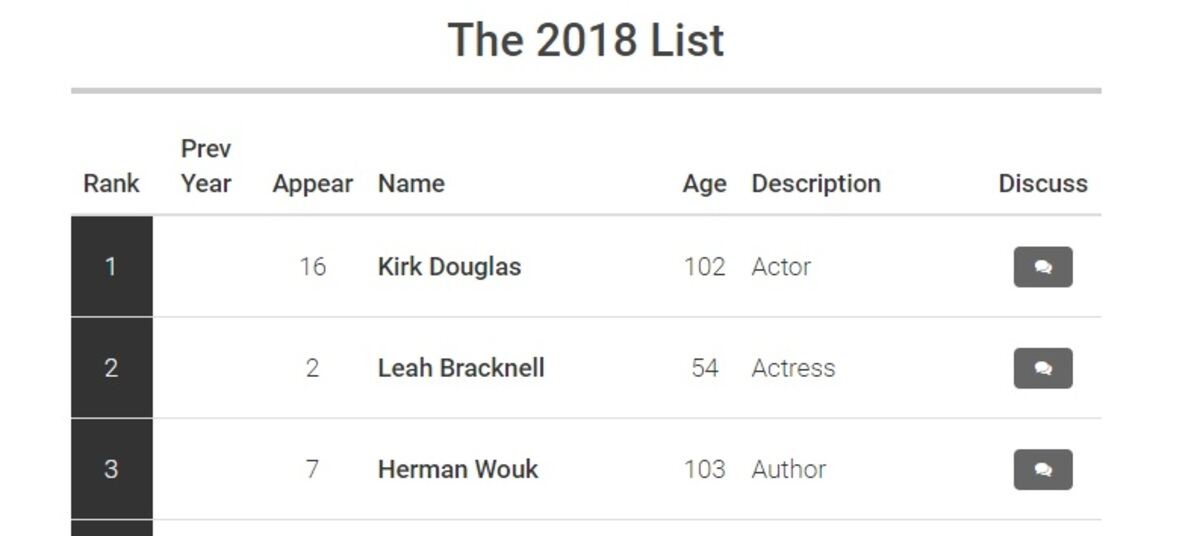Screen dimensions: 1200x536
Task: Click The 2018 List heading
Action: (x=586, y=40)
